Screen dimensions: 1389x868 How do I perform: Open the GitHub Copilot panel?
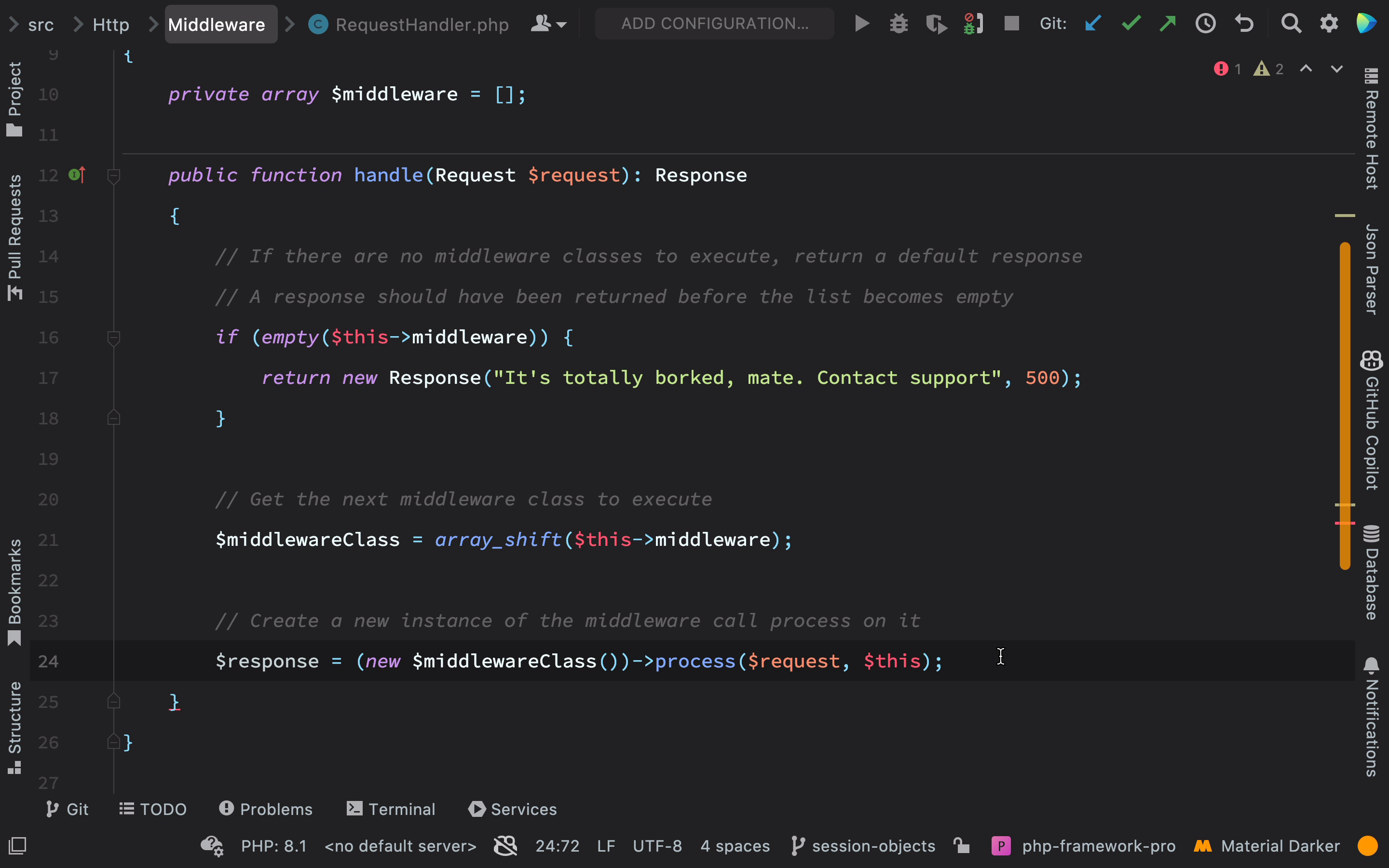[x=1371, y=420]
